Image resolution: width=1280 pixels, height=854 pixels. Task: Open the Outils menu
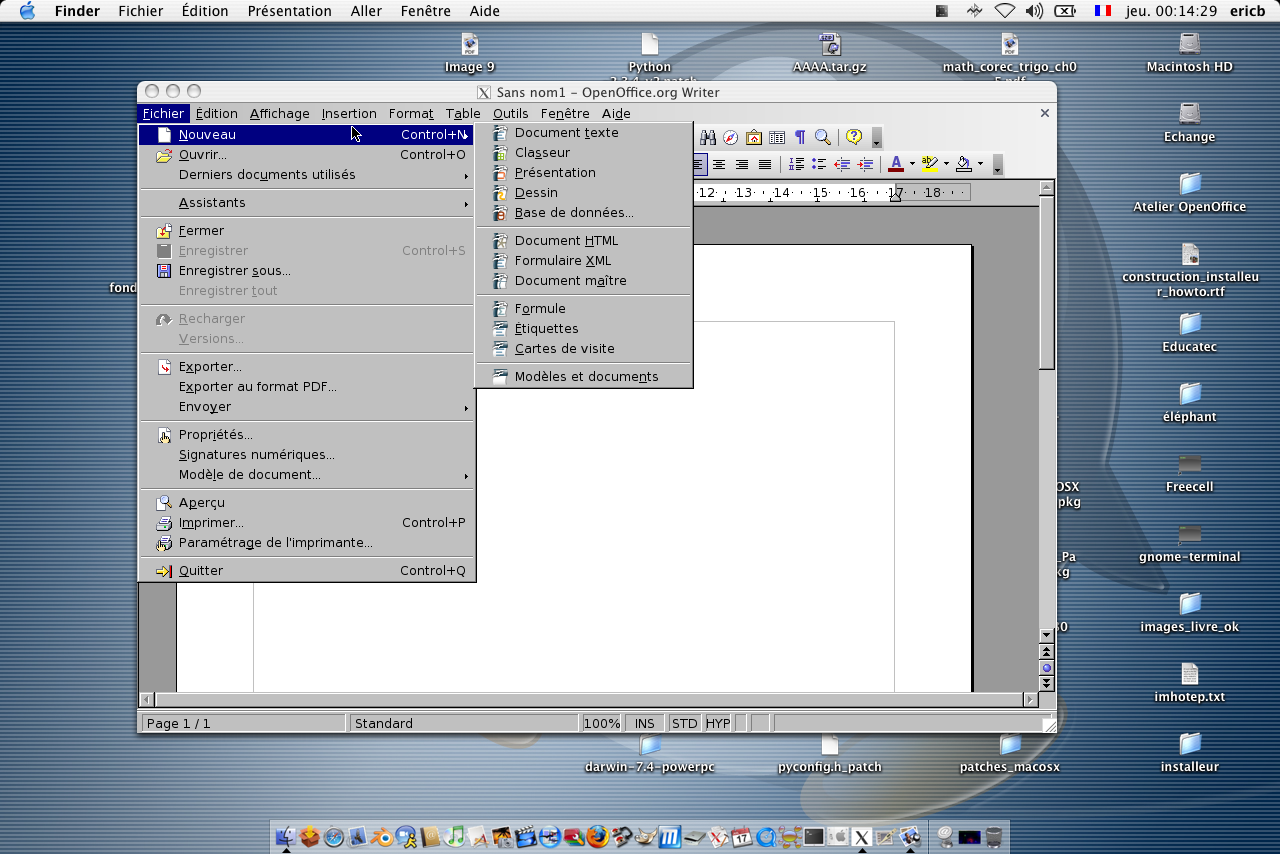coord(511,113)
